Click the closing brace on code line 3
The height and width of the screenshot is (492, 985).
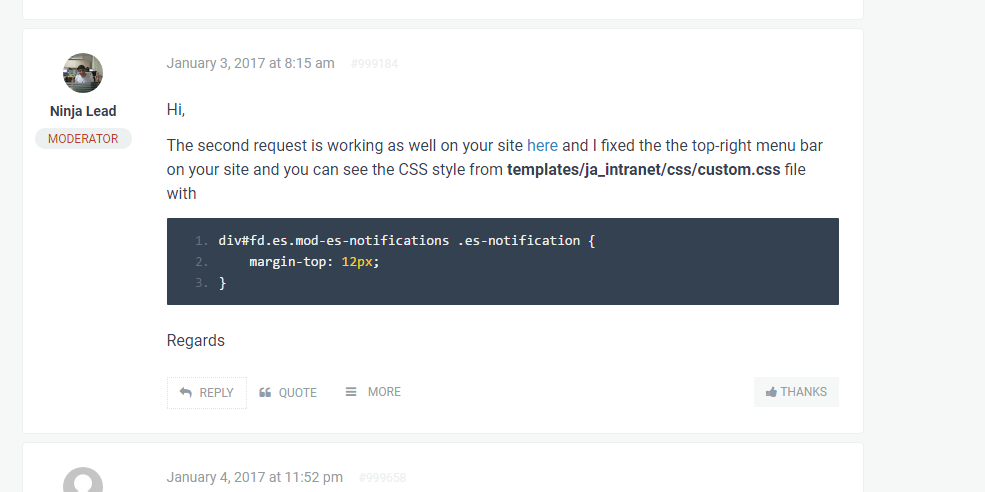(x=223, y=283)
